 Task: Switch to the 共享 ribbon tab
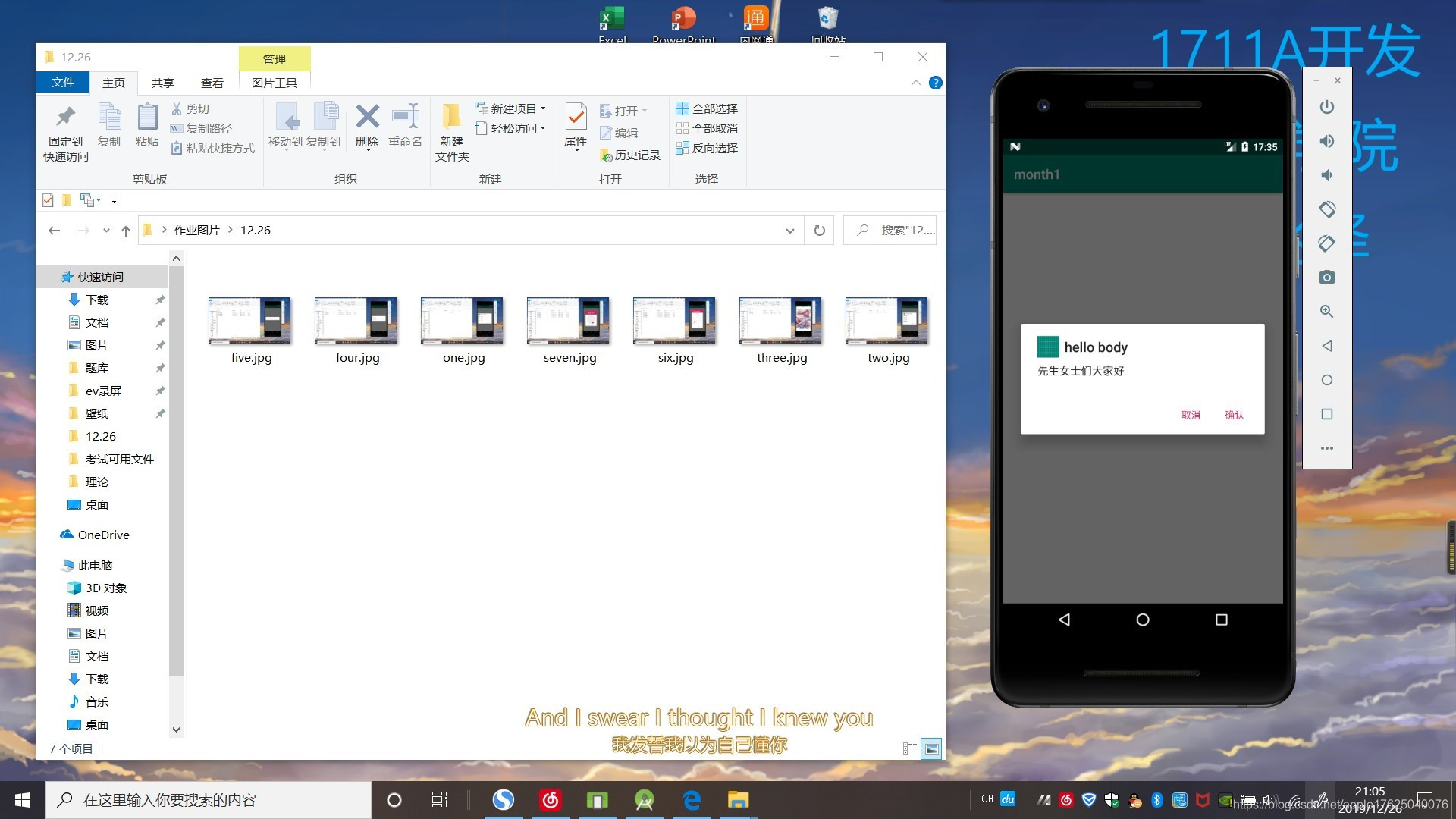tap(162, 83)
